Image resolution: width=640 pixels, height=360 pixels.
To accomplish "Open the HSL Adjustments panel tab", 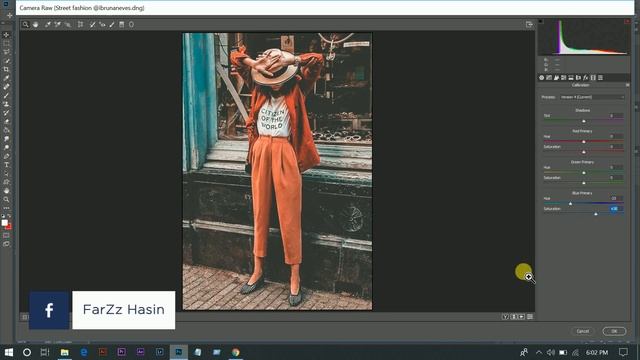I will (x=564, y=78).
